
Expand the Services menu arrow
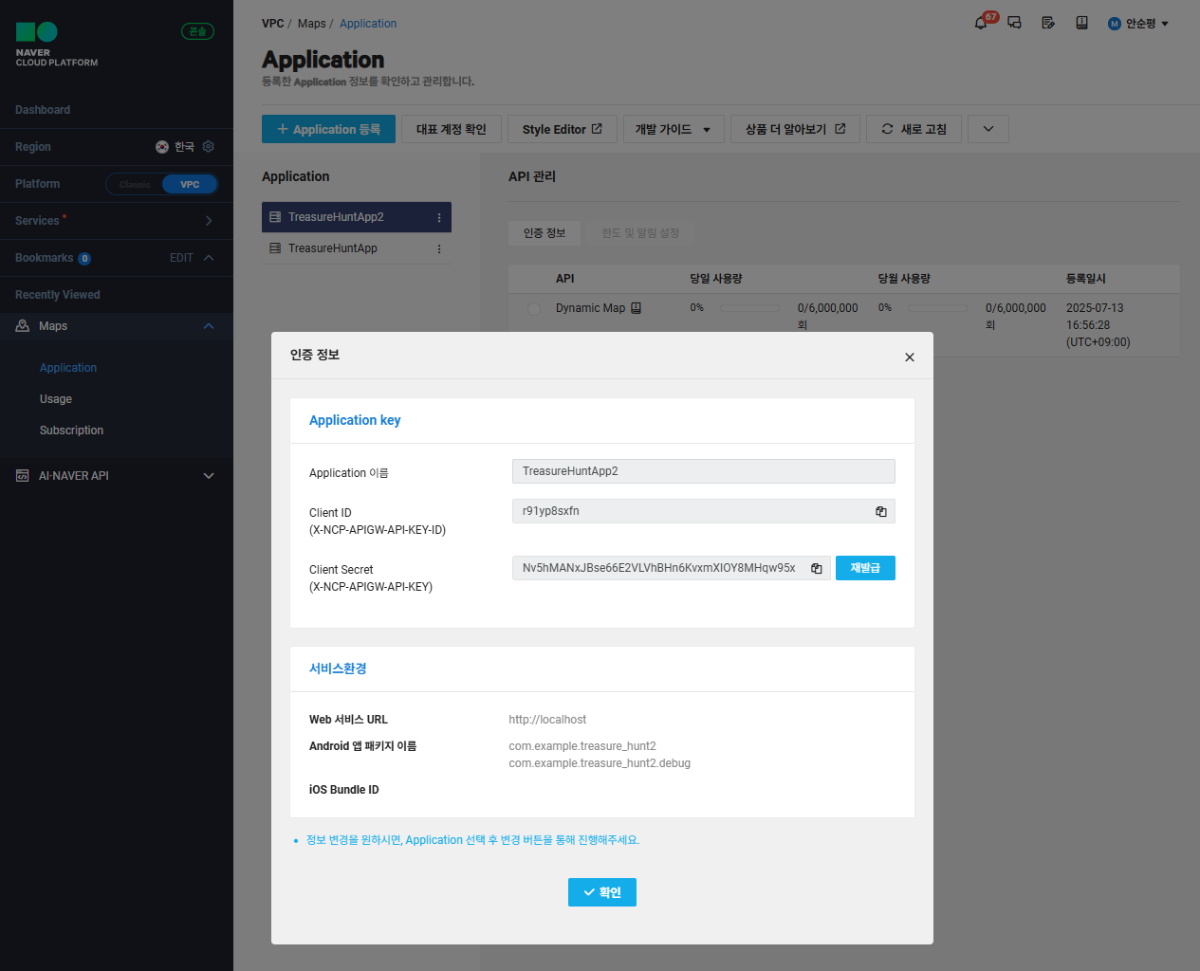208,220
